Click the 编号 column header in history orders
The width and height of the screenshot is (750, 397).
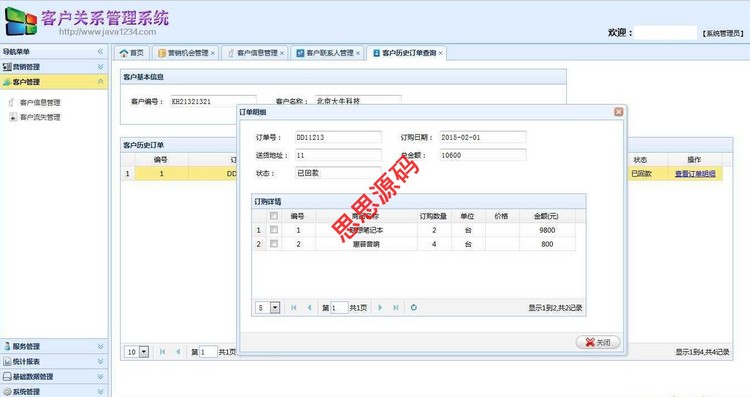[x=161, y=160]
